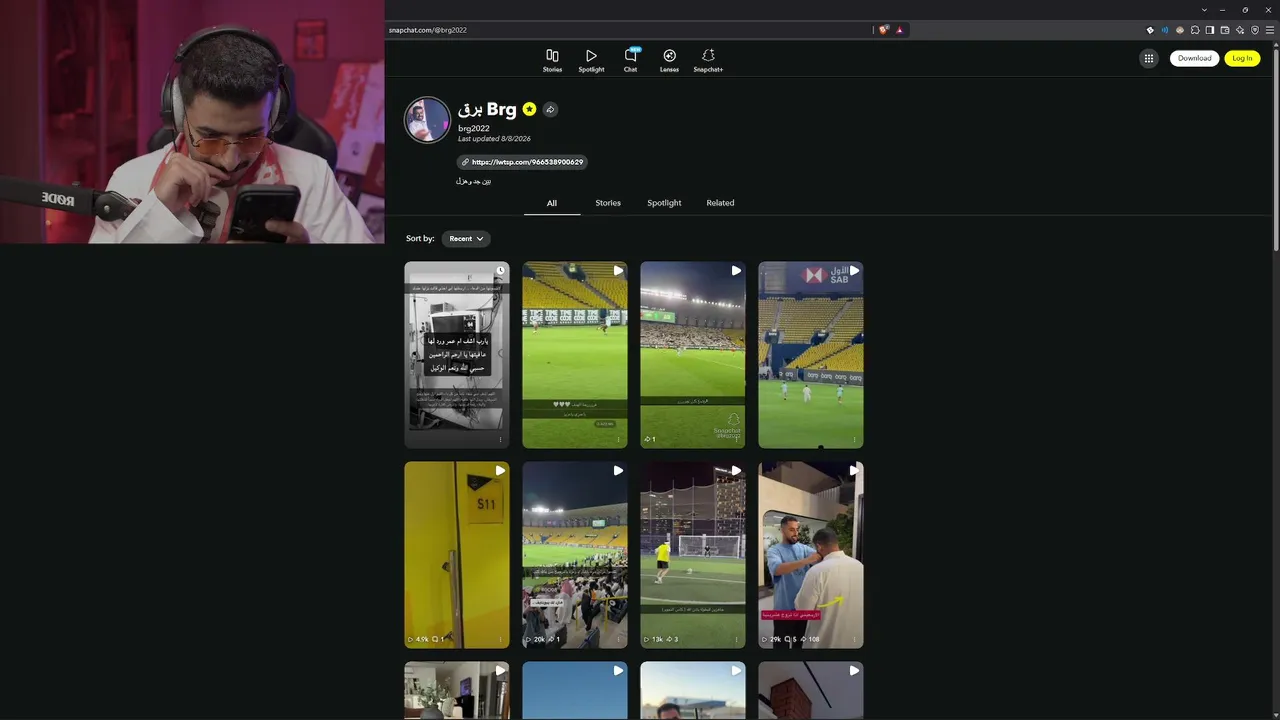Open Stories from the top navigation

[x=552, y=61]
